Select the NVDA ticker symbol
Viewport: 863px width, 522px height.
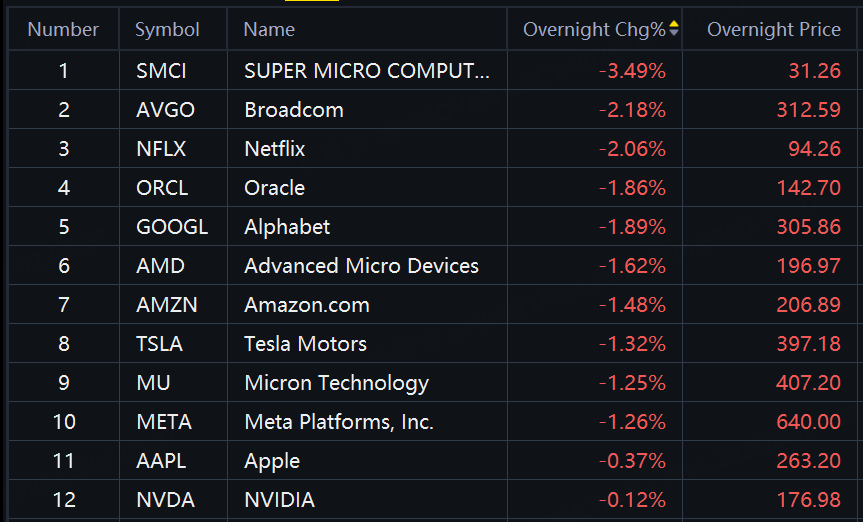pos(165,500)
